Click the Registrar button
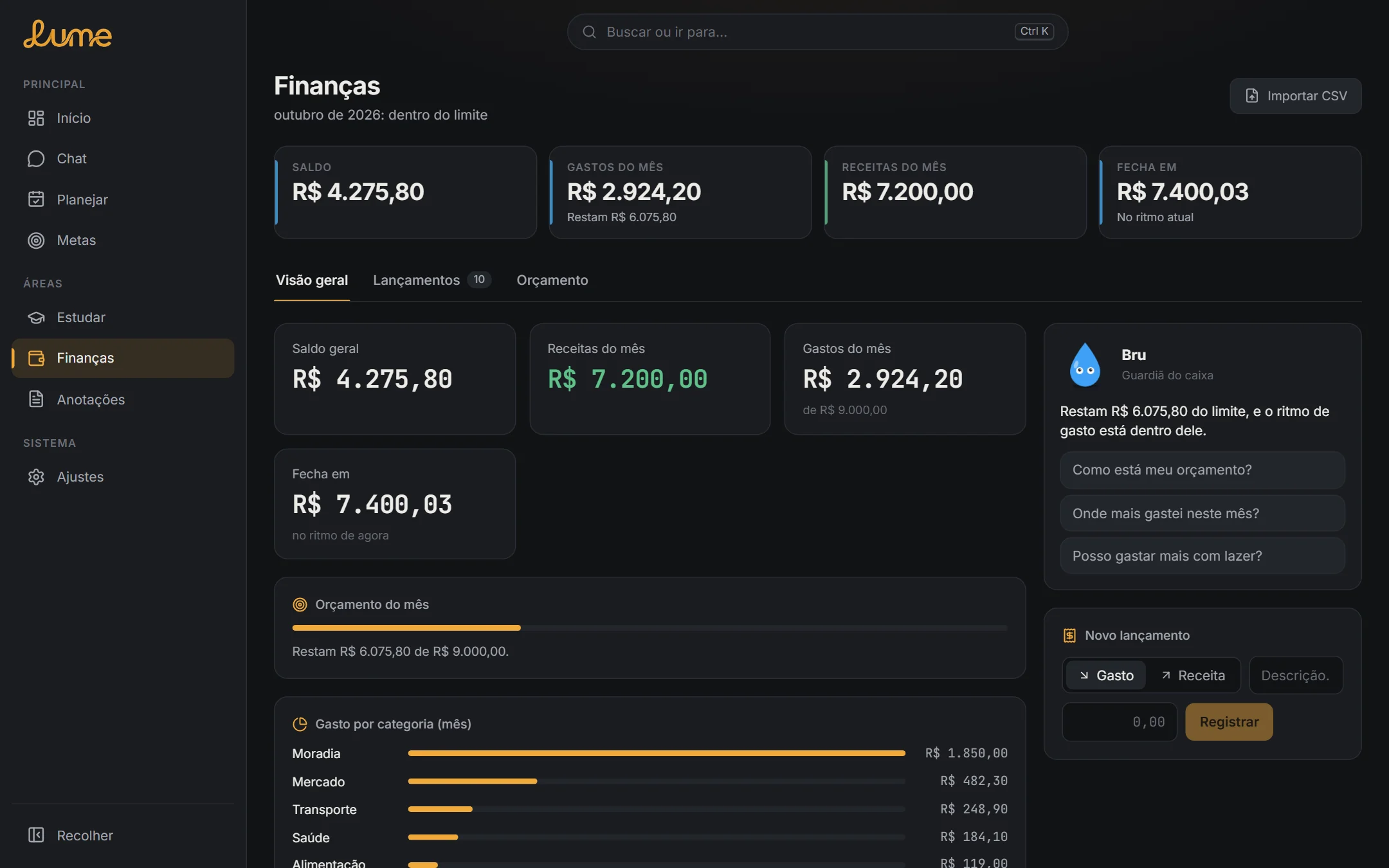This screenshot has width=1389, height=868. click(1229, 721)
